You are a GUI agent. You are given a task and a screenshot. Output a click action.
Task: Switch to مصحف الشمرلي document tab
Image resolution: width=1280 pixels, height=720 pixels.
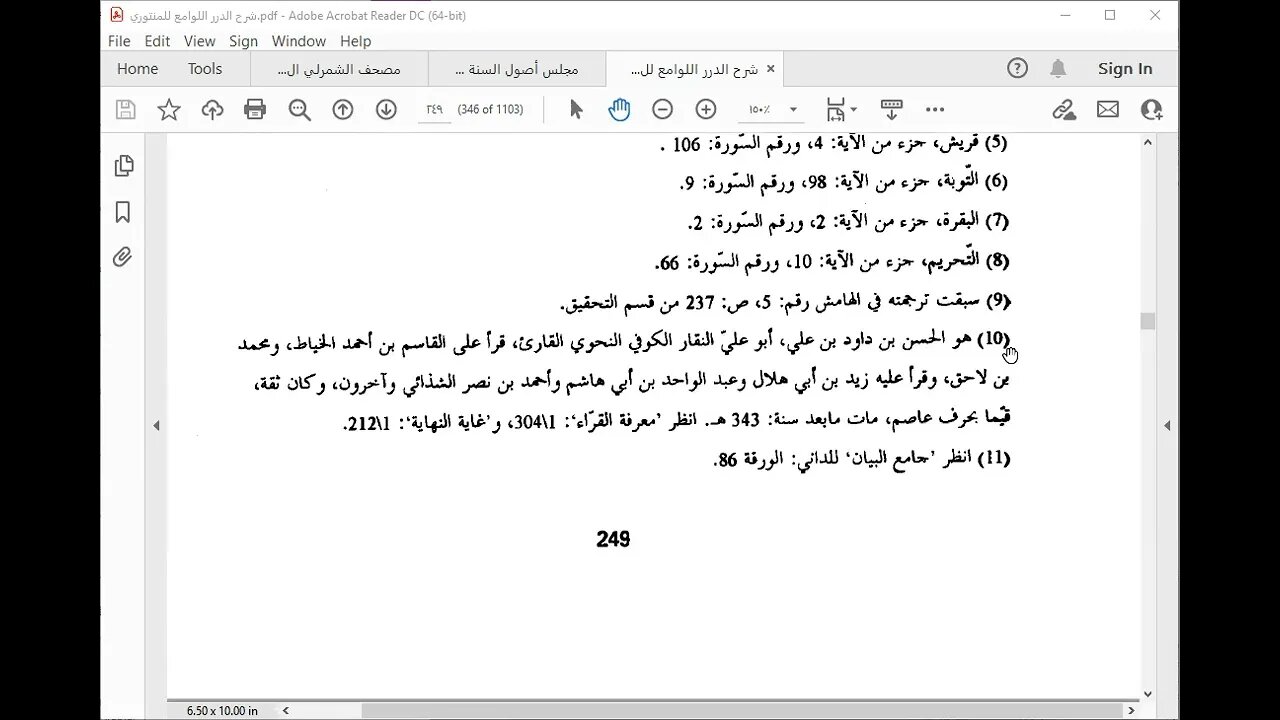339,69
